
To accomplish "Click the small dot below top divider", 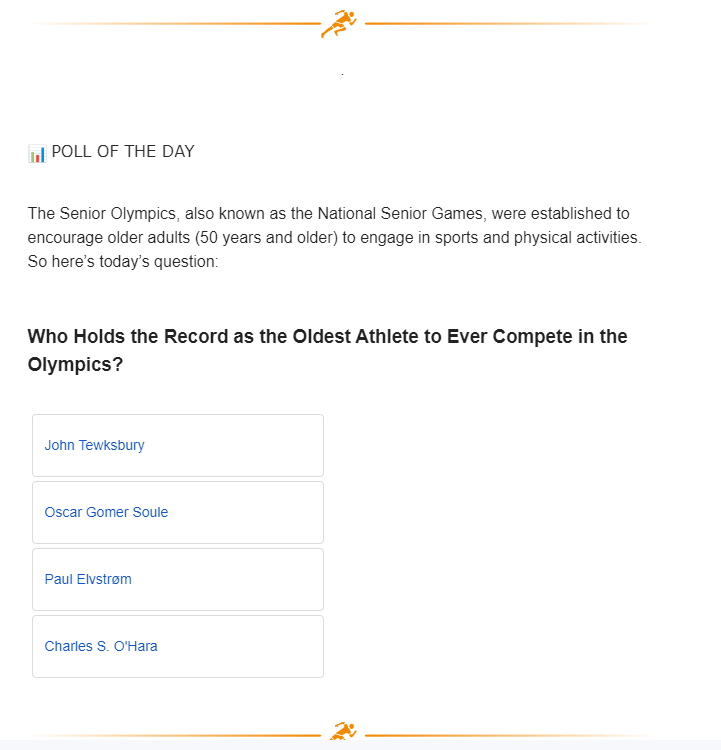I will [342, 75].
